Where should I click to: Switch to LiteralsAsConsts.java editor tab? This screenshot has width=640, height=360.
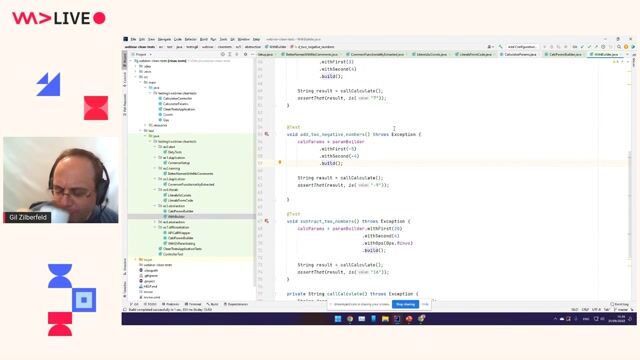click(431, 54)
